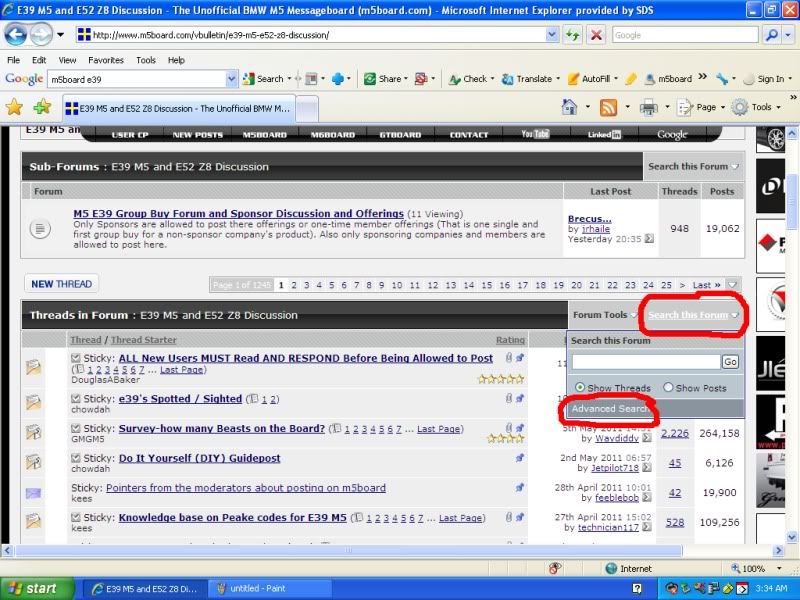Open Do It Yourself (DIY) Guidepost thread
Image resolution: width=800 pixels, height=600 pixels.
pyautogui.click(x=199, y=458)
